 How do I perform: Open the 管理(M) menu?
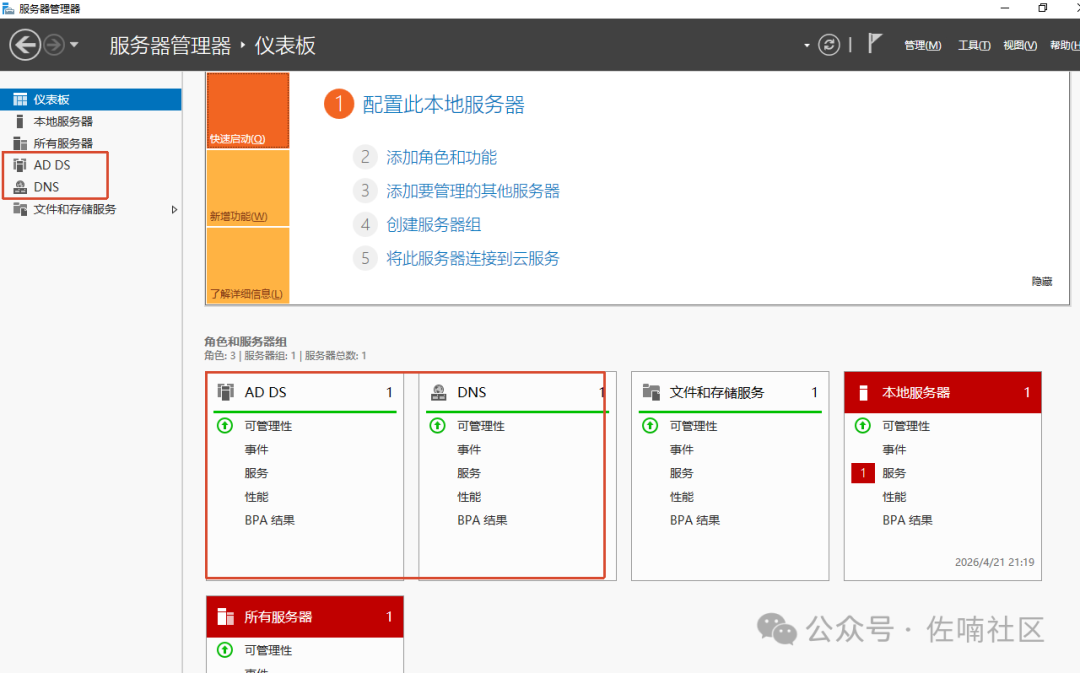(922, 45)
